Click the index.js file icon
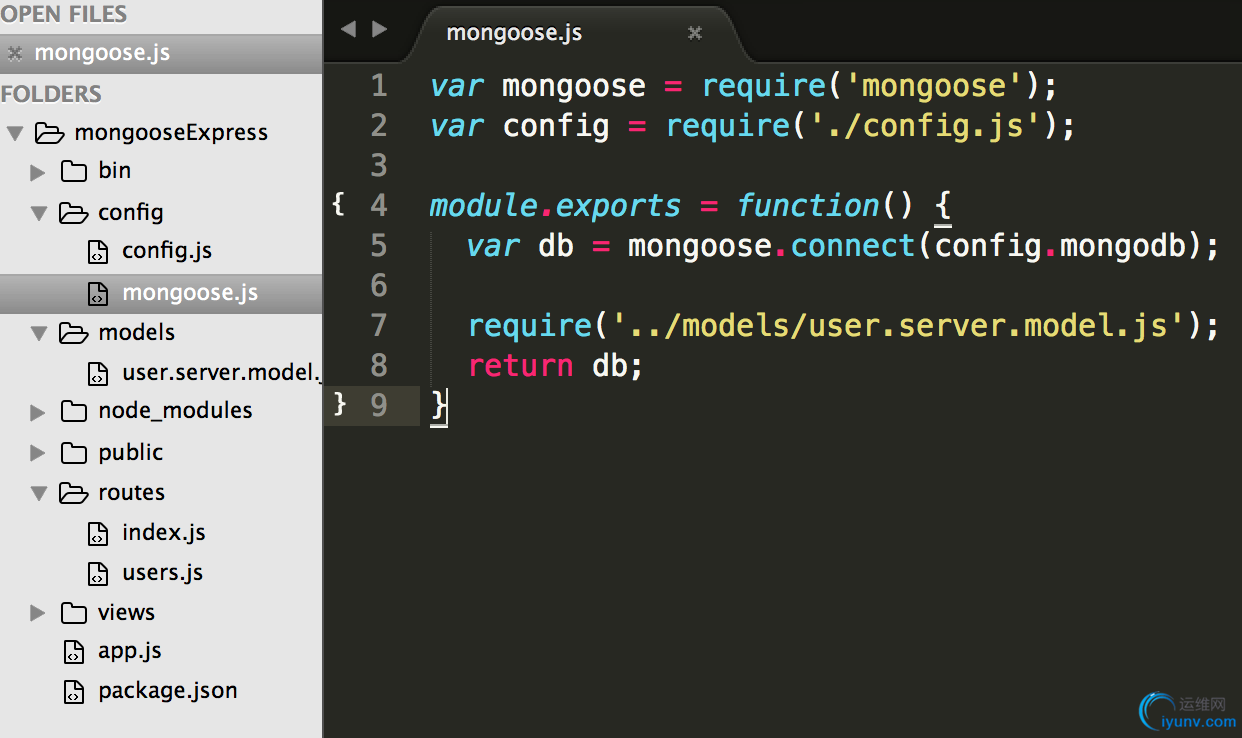Viewport: 1242px width, 738px height. (97, 534)
